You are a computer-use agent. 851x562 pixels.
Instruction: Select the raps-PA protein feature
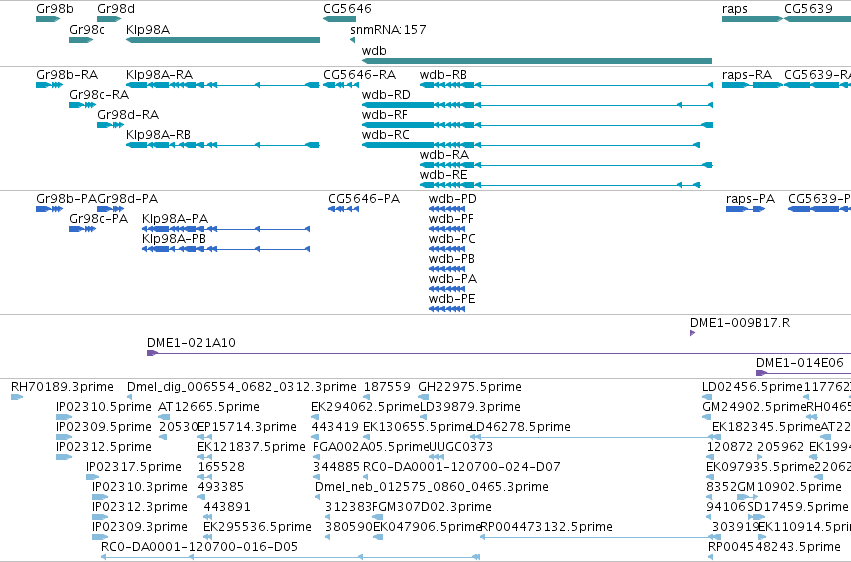pos(746,209)
